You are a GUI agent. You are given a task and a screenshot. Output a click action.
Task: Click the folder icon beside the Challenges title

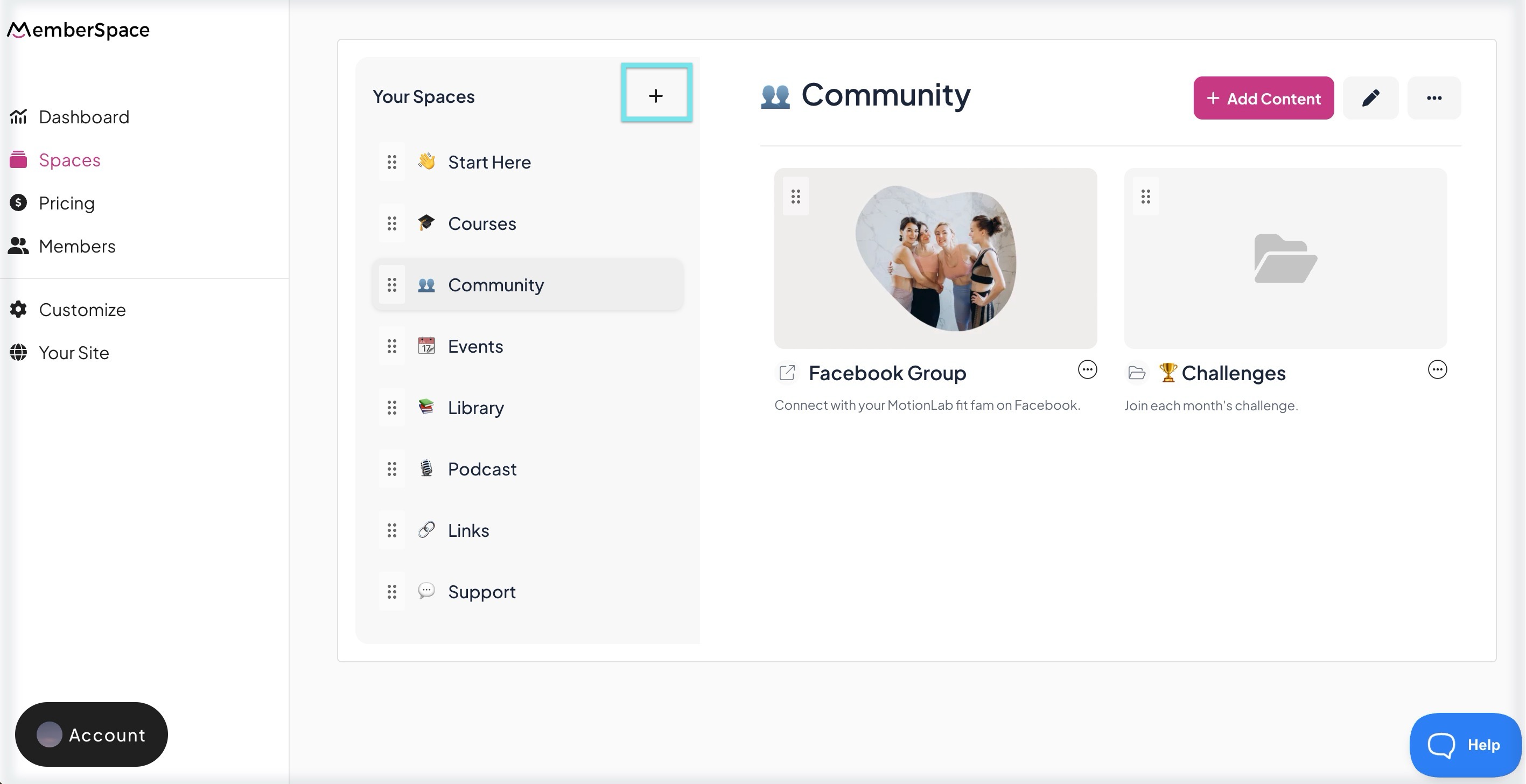(x=1136, y=373)
